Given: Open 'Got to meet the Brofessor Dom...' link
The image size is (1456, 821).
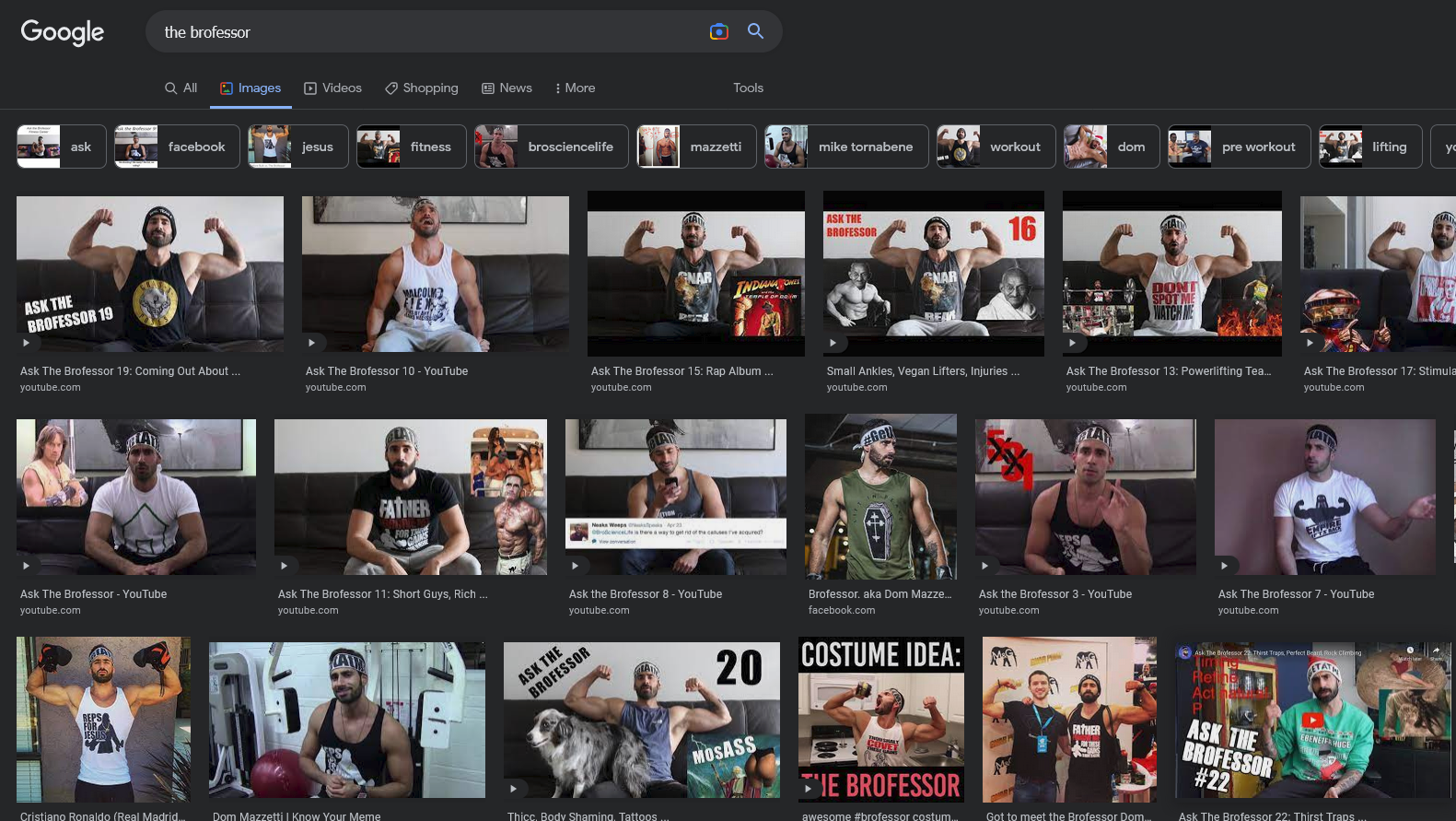Looking at the screenshot, I should [x=1069, y=816].
